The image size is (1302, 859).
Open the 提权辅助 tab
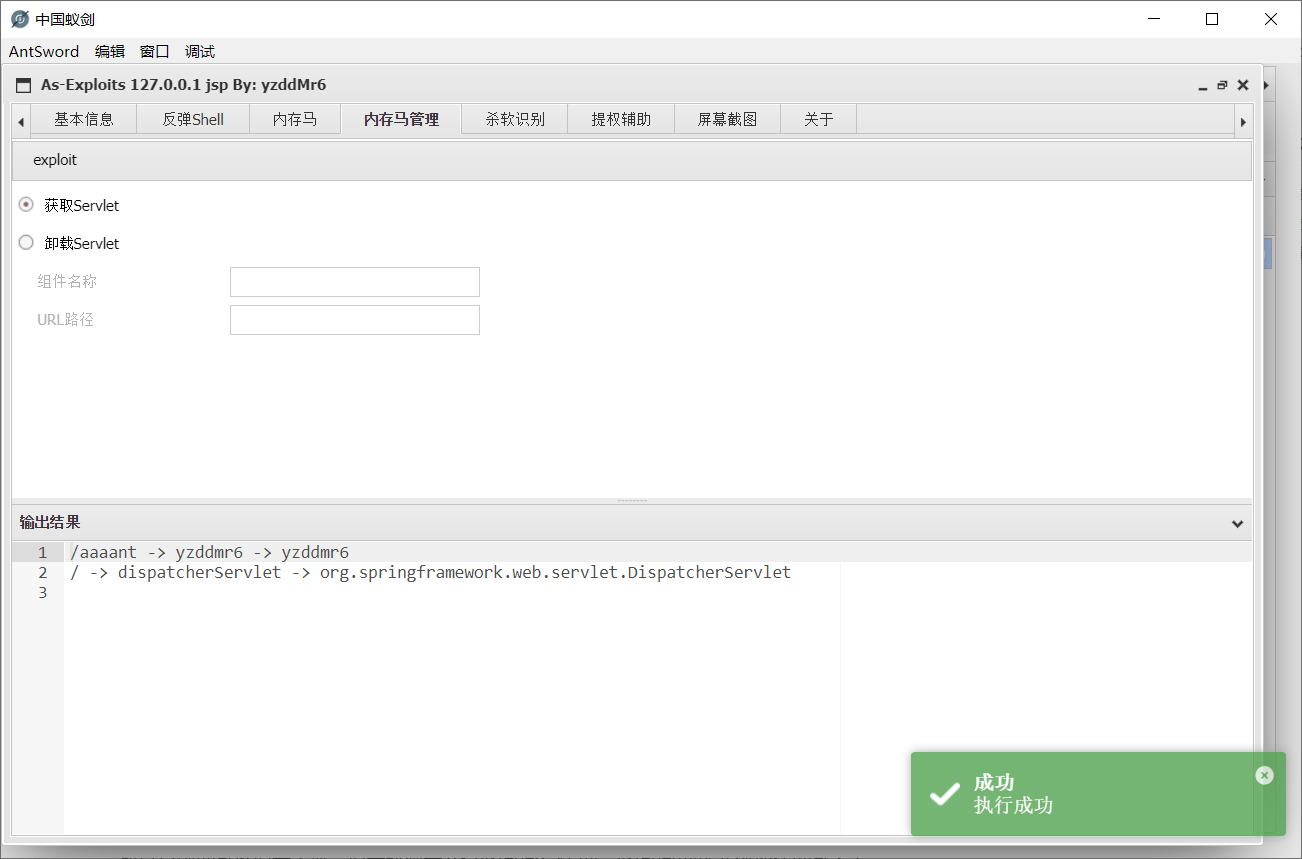coord(621,119)
